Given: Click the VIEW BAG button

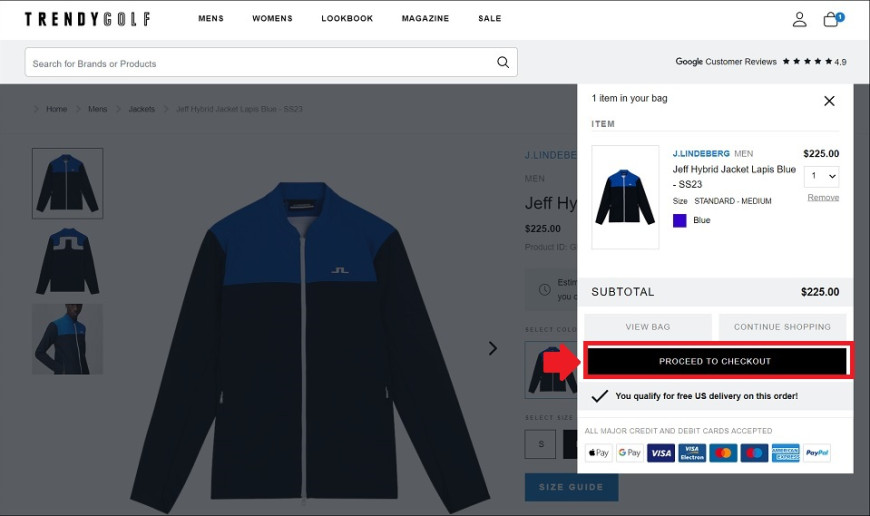Looking at the screenshot, I should coord(648,327).
